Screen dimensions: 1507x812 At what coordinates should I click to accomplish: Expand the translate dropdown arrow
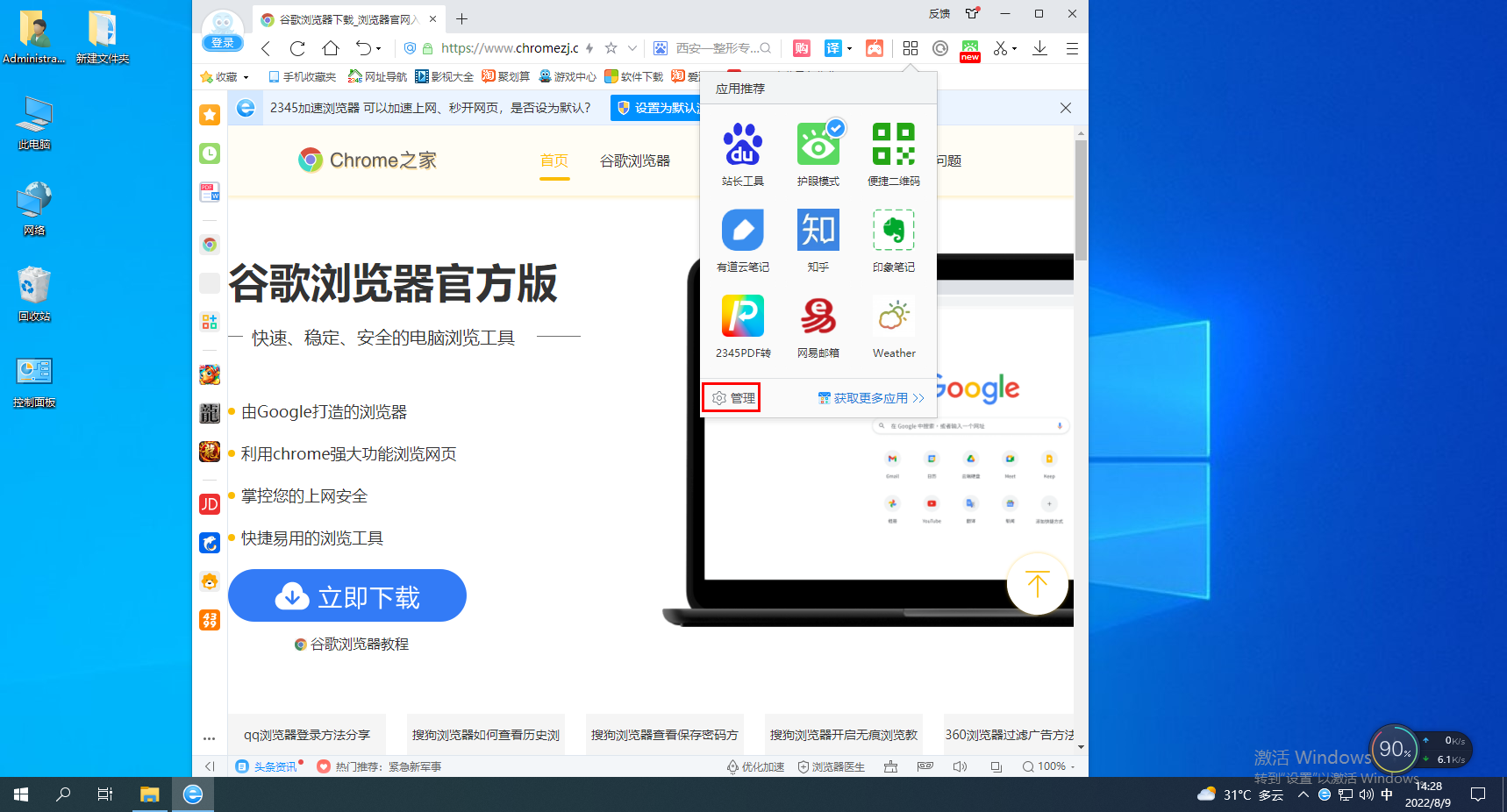(x=849, y=48)
